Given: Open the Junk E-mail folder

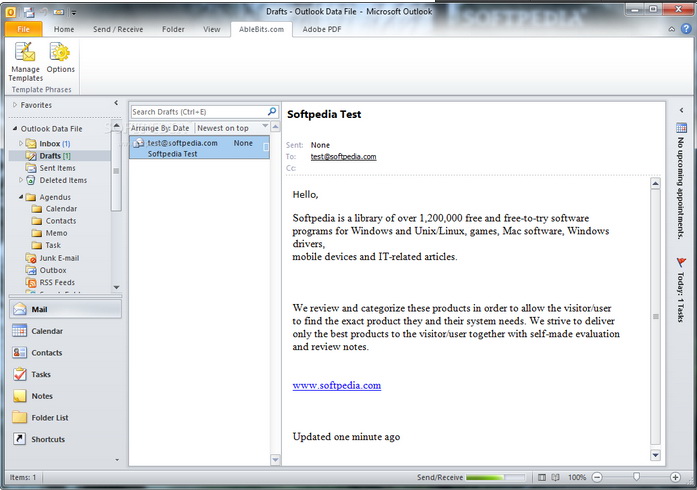Looking at the screenshot, I should tap(52, 258).
